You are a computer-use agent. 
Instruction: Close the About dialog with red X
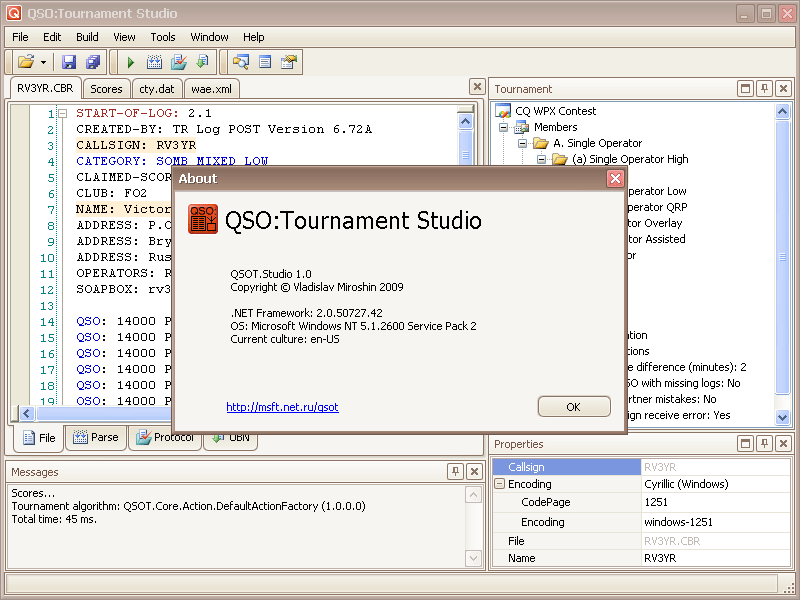coord(615,178)
